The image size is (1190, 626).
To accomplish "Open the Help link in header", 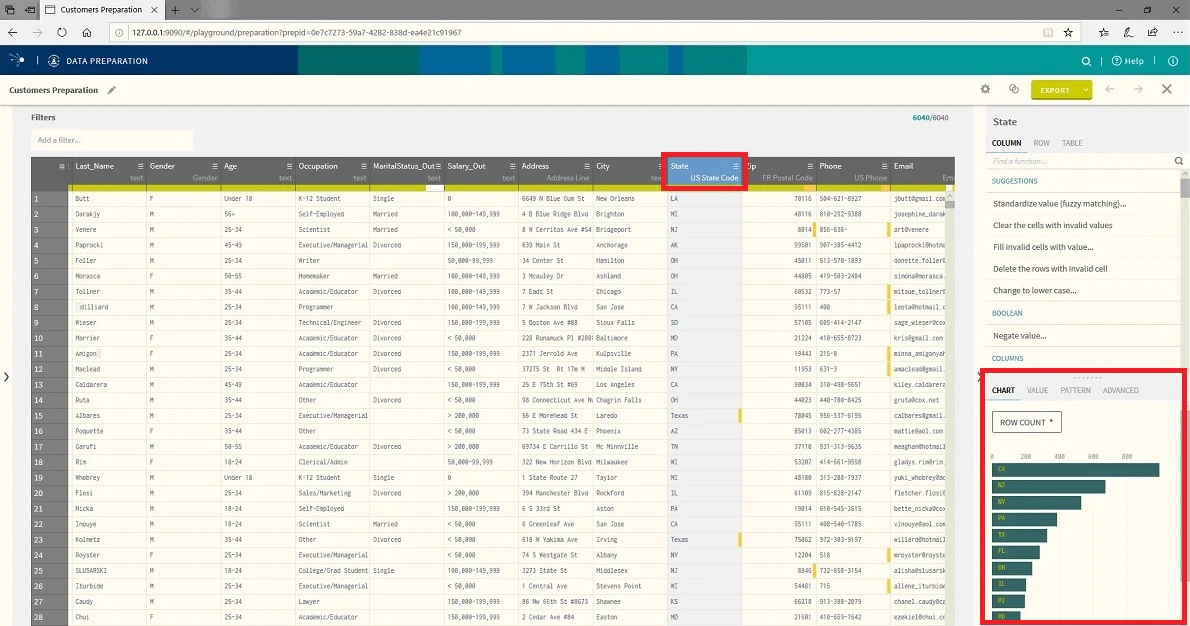I will point(1128,61).
